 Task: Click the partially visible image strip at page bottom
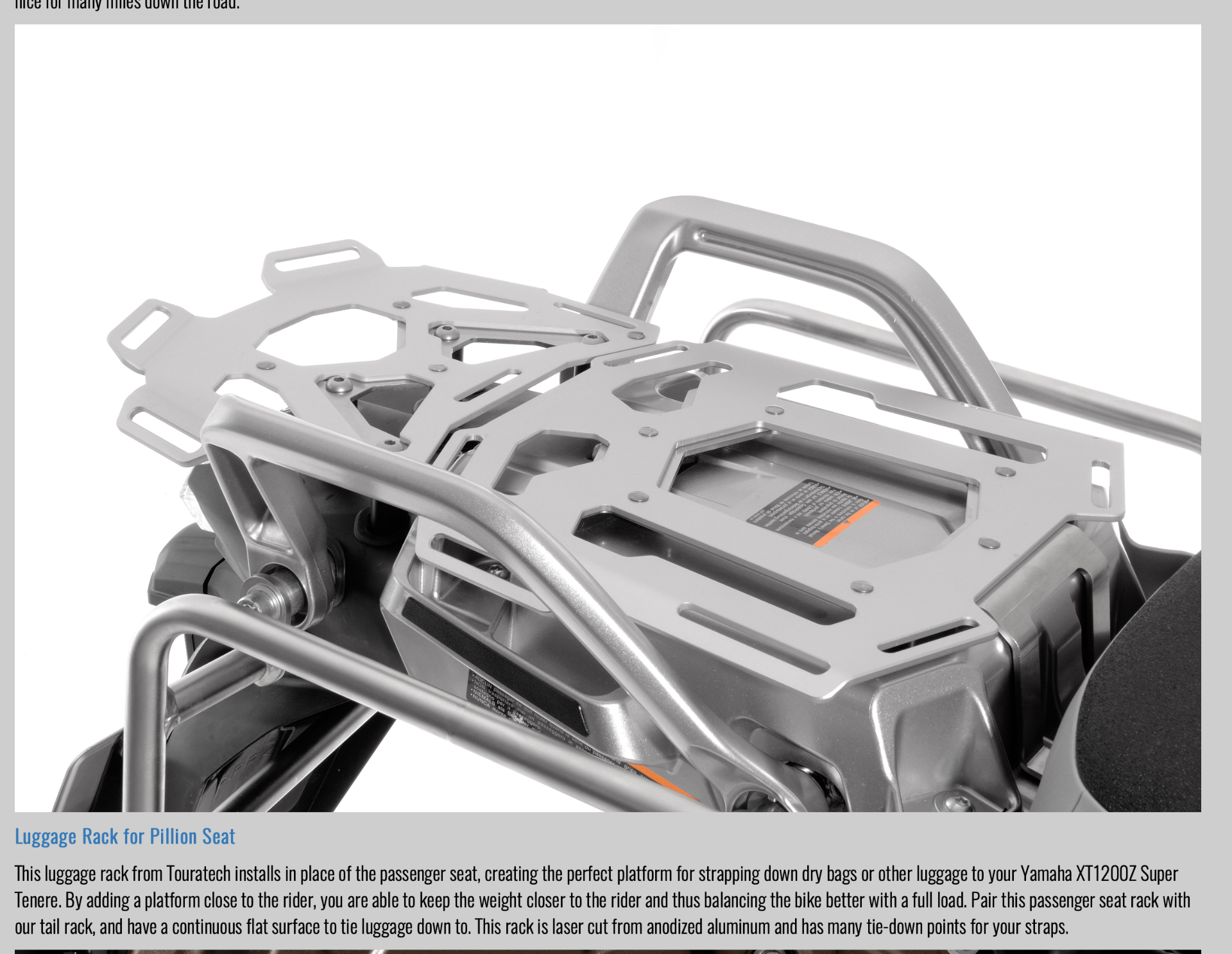pos(608,951)
